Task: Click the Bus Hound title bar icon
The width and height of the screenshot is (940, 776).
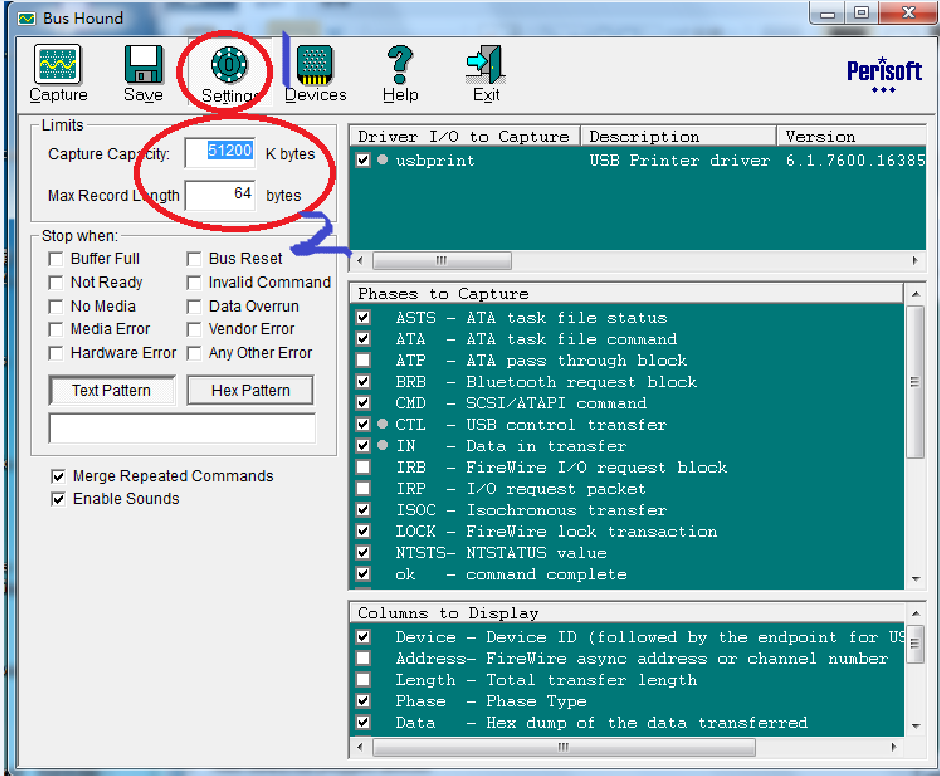Action: 26,19
